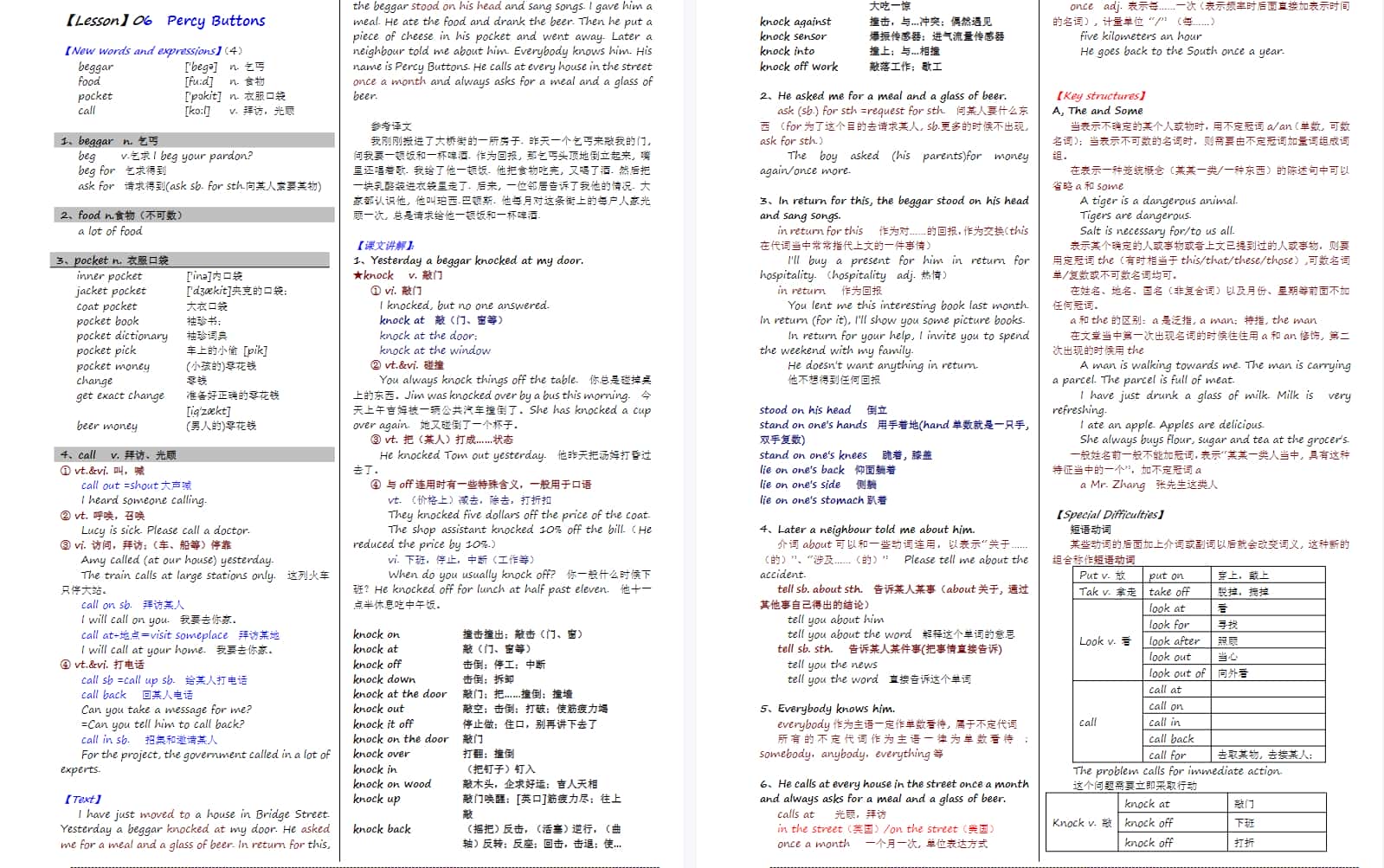Select the heading "【课文讲解】"
The height and width of the screenshot is (868, 1384).
pos(385,246)
